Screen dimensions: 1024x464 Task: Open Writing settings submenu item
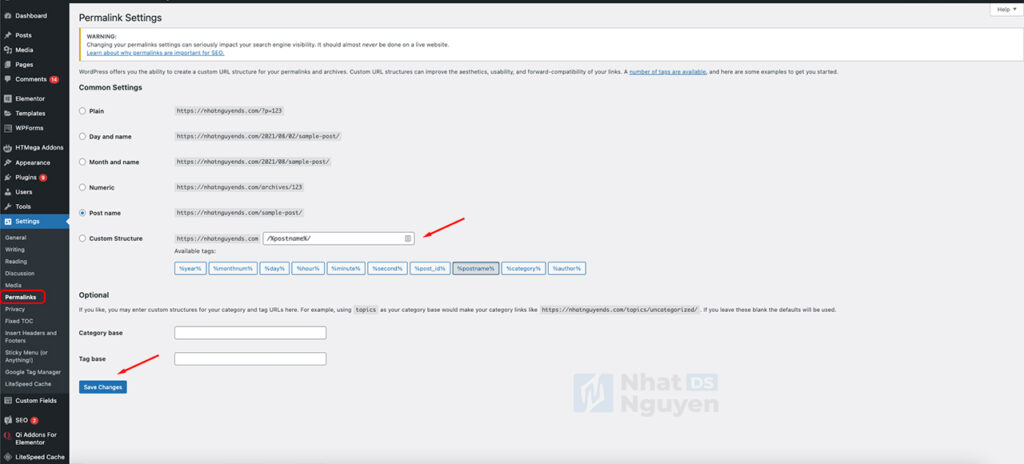tap(15, 250)
